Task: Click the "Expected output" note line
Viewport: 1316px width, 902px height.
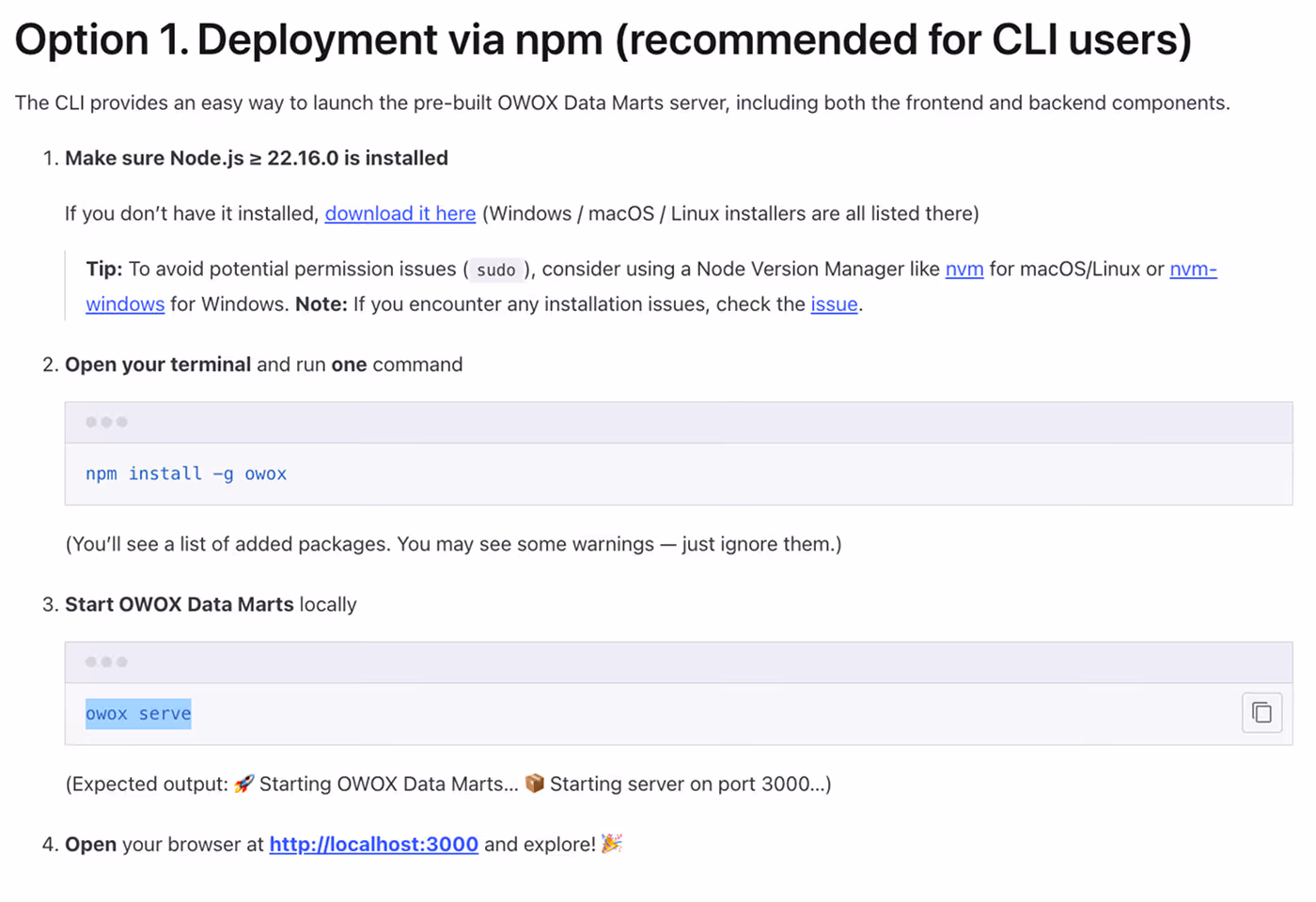Action: [448, 784]
